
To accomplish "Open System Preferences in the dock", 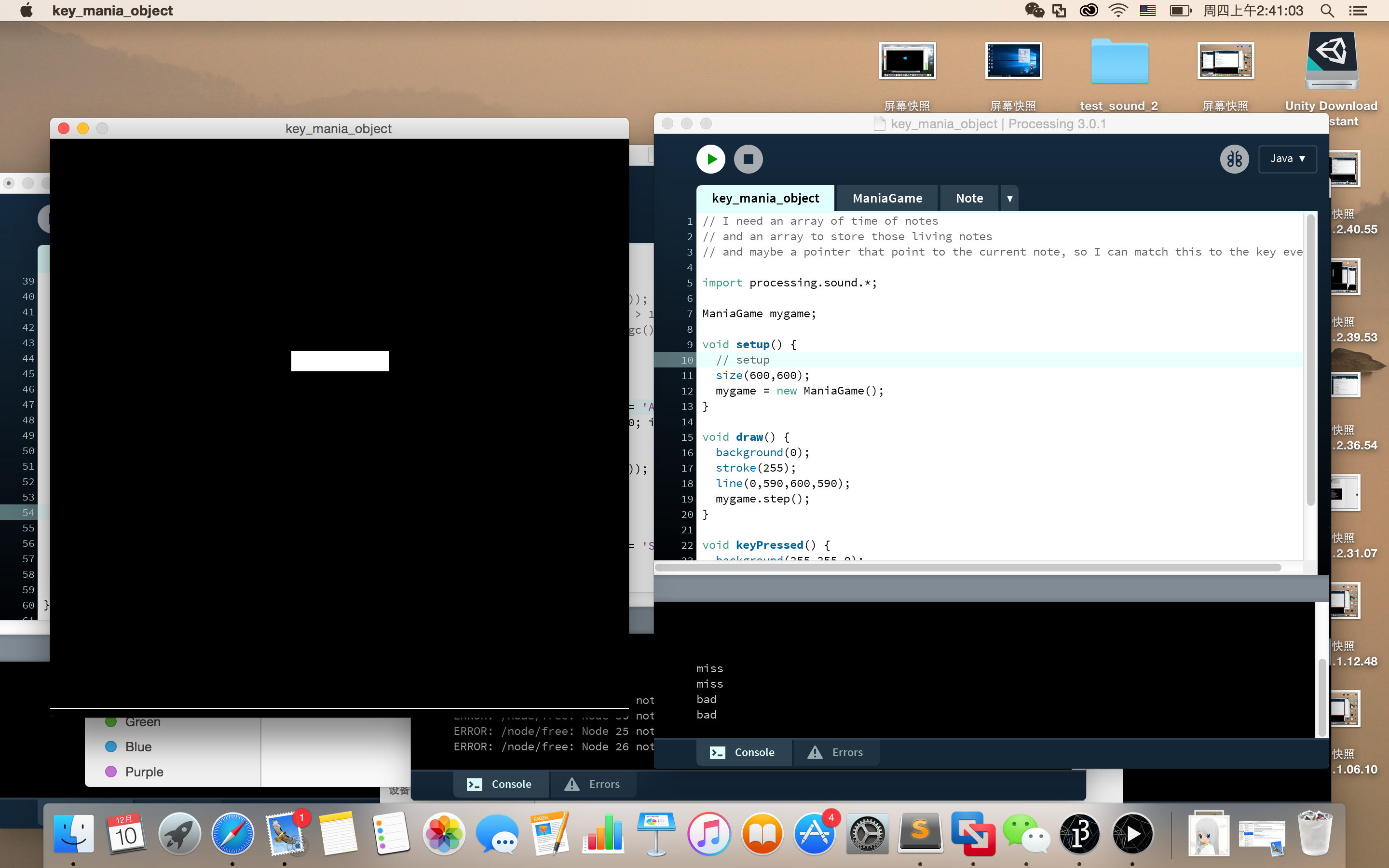I will pyautogui.click(x=867, y=834).
